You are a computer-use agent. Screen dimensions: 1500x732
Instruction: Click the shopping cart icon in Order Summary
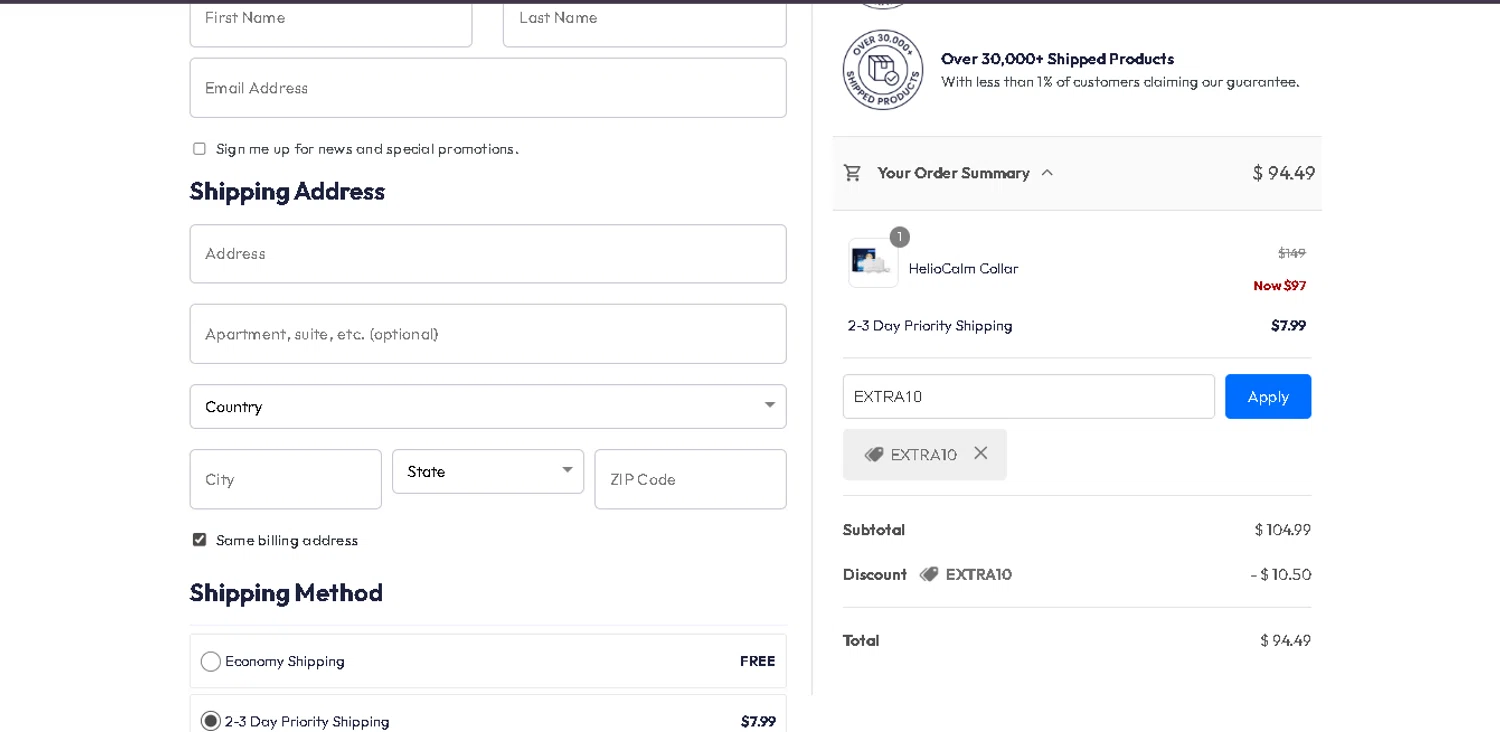(852, 173)
